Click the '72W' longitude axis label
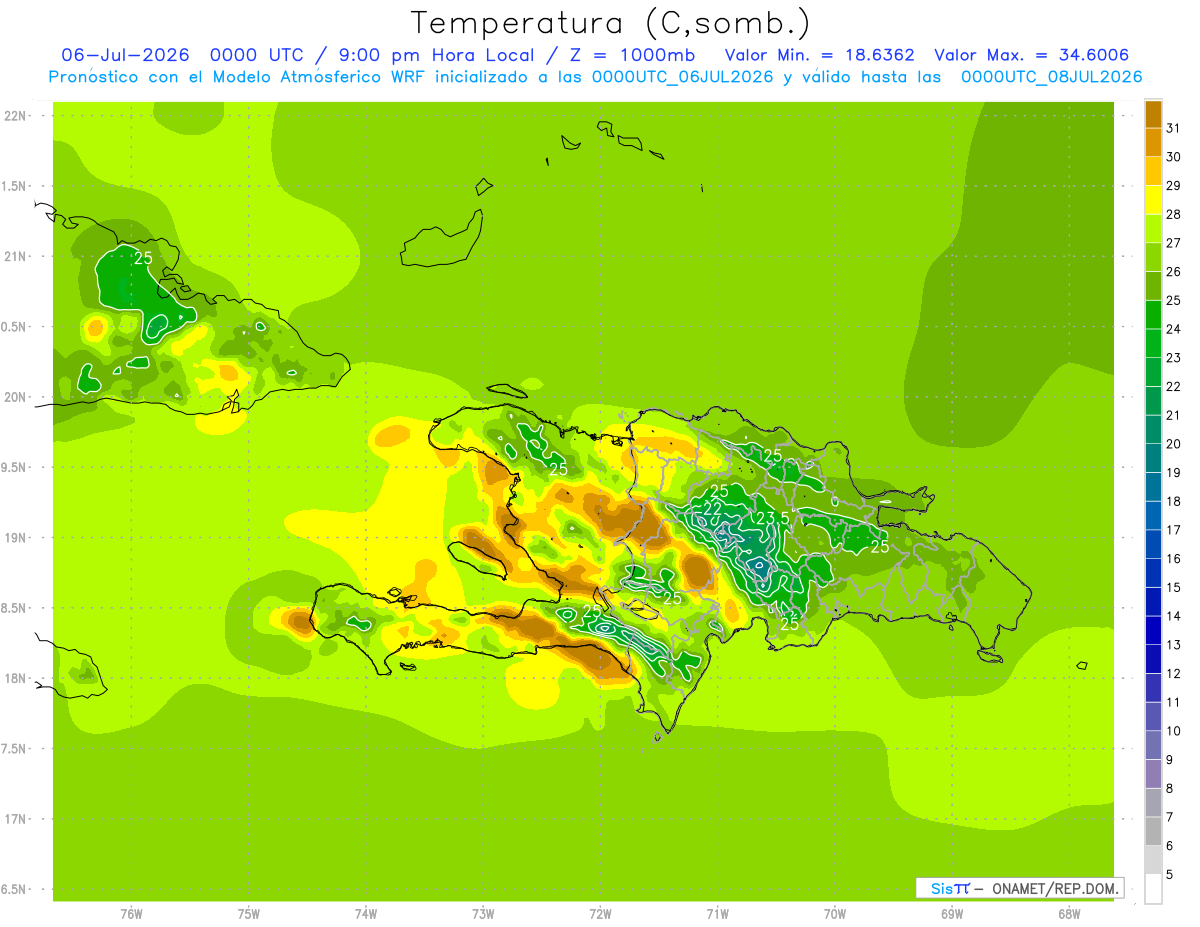Image resolution: width=1200 pixels, height=927 pixels. [600, 913]
